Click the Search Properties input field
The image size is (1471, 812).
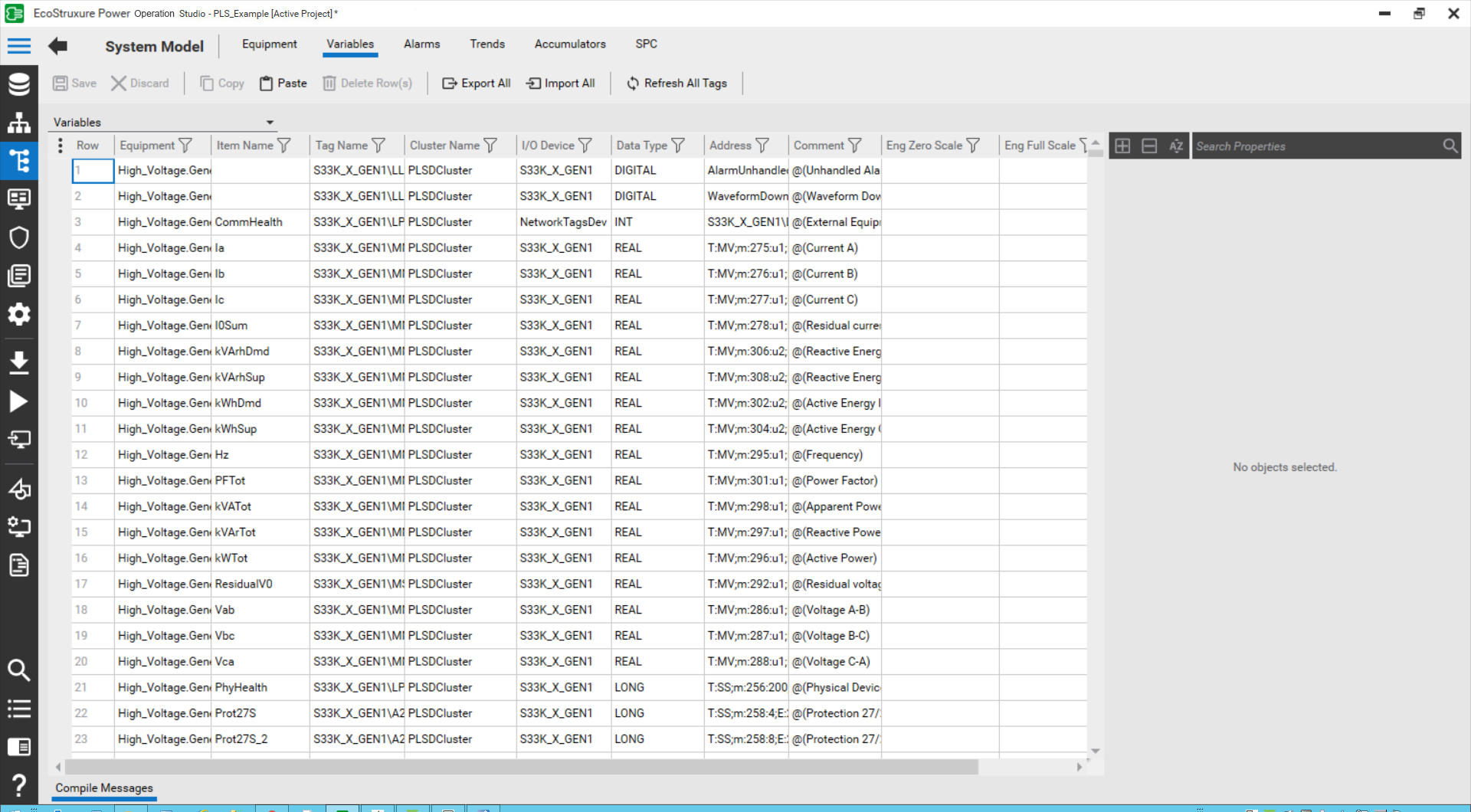(1316, 146)
